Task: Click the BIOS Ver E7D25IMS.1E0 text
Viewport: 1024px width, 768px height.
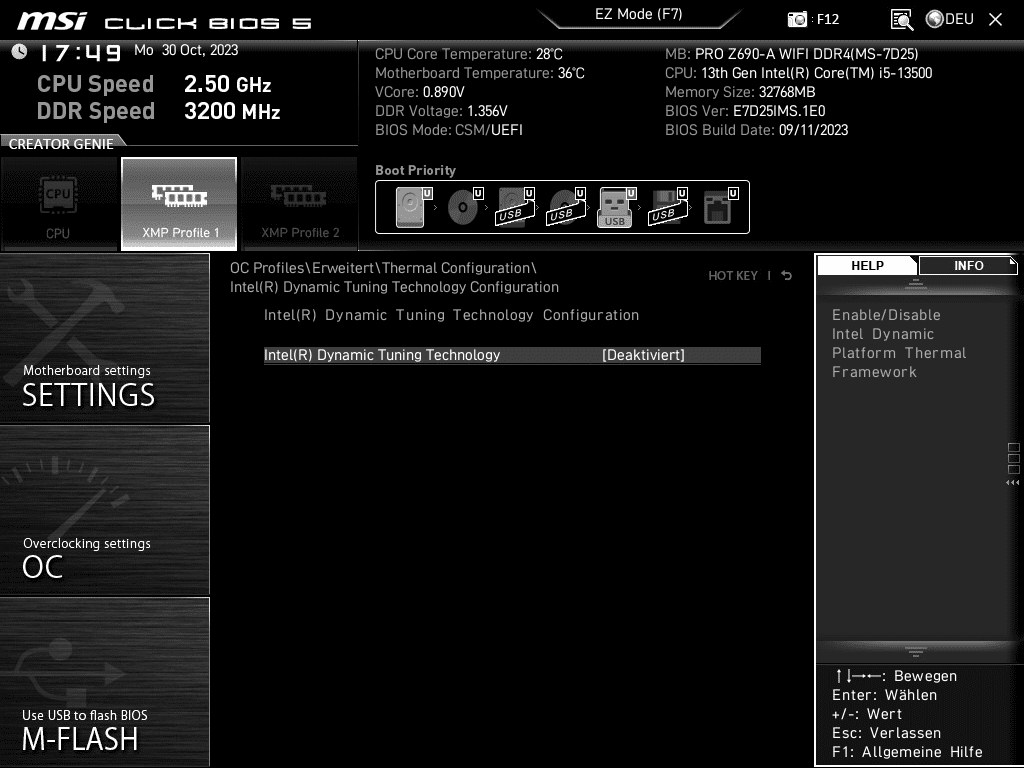Action: click(x=745, y=111)
